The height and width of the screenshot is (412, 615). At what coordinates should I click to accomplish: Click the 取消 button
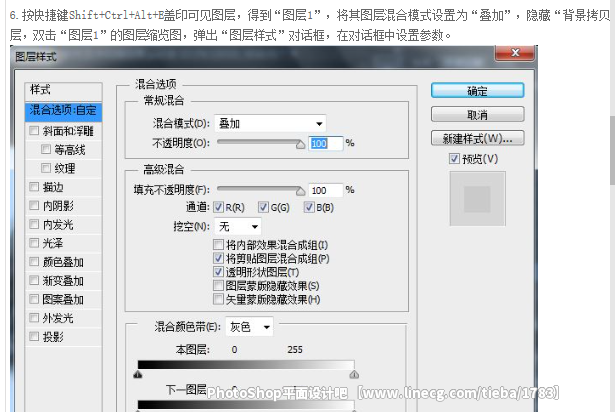tap(477, 115)
